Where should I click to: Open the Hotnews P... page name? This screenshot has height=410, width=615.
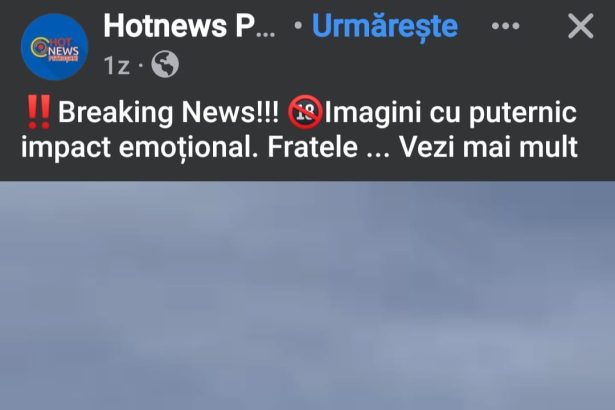[x=189, y=26]
